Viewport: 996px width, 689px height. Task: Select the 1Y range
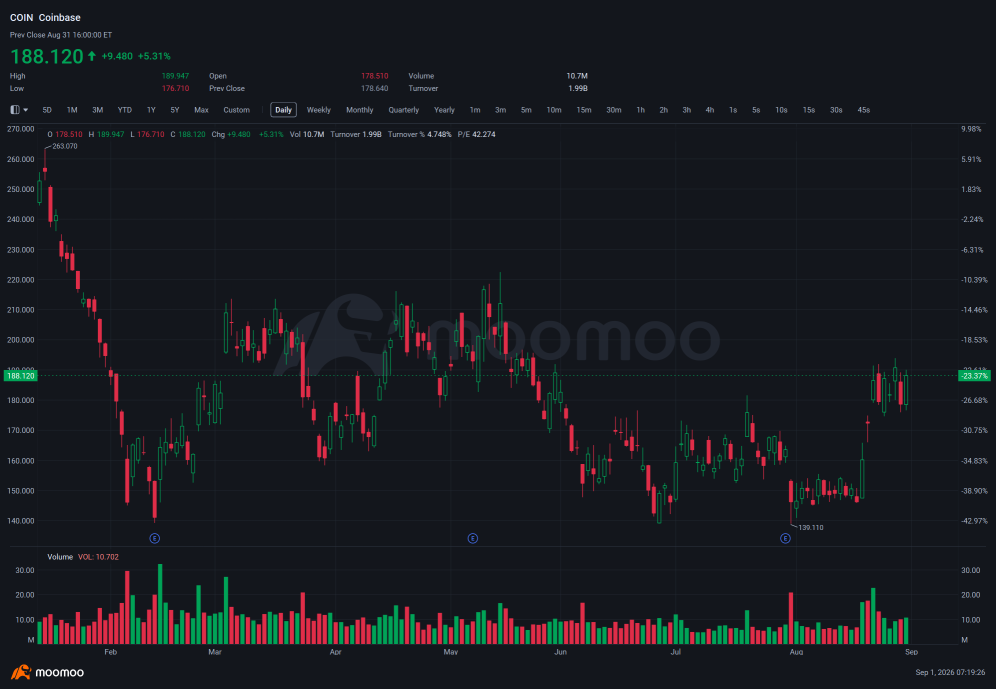151,110
